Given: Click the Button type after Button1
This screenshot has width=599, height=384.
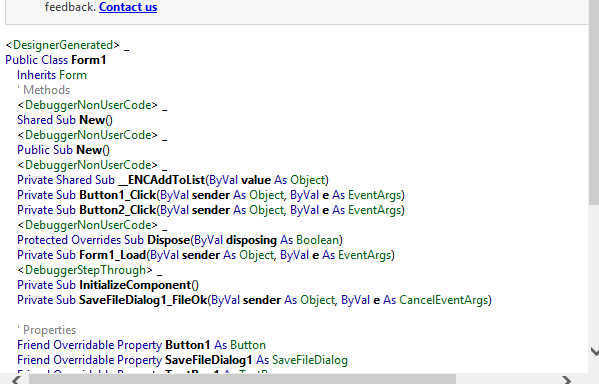Looking at the screenshot, I should [248, 345].
